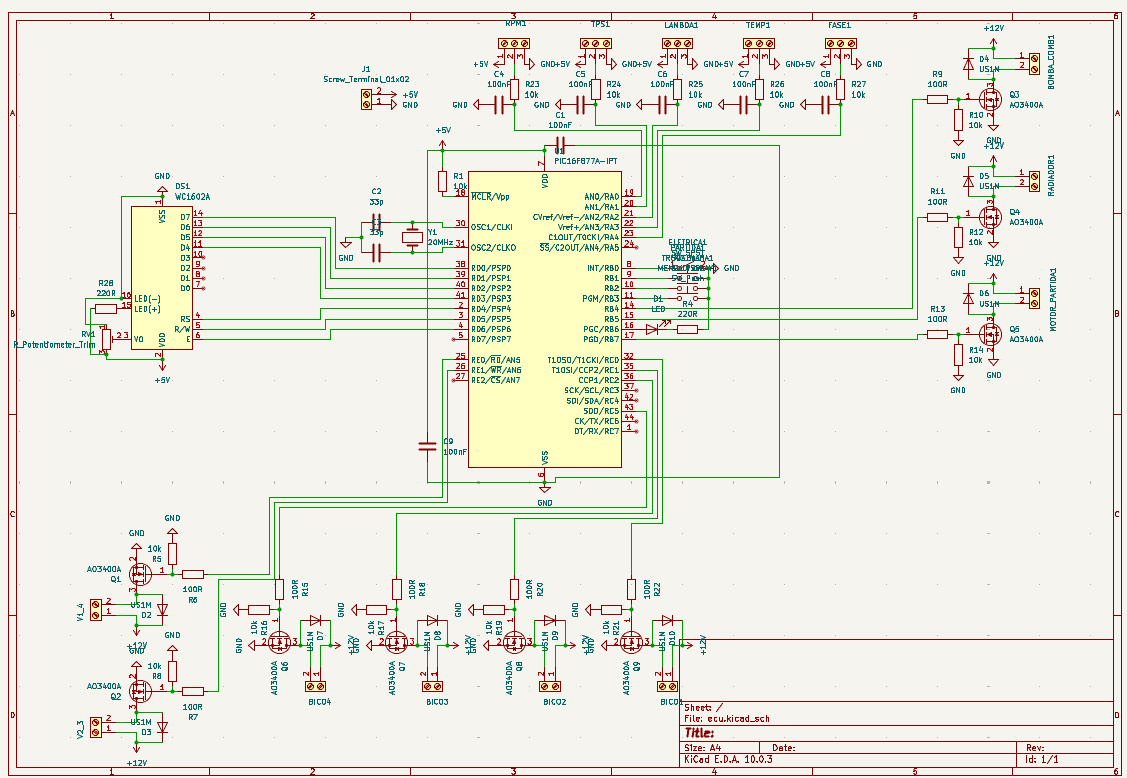Pick the TPS1 three-pin connector symbol
1127x778 pixels.
(x=596, y=43)
